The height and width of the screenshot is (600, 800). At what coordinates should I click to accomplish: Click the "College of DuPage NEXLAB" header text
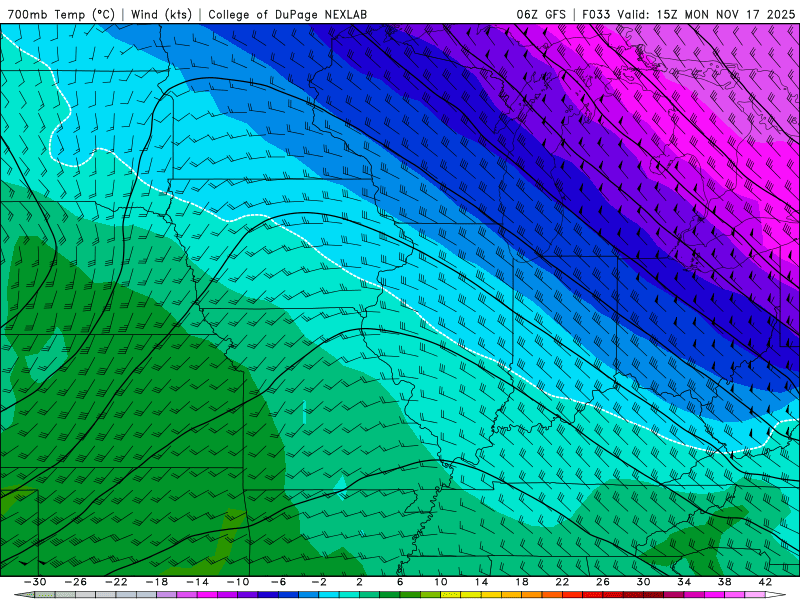287,14
